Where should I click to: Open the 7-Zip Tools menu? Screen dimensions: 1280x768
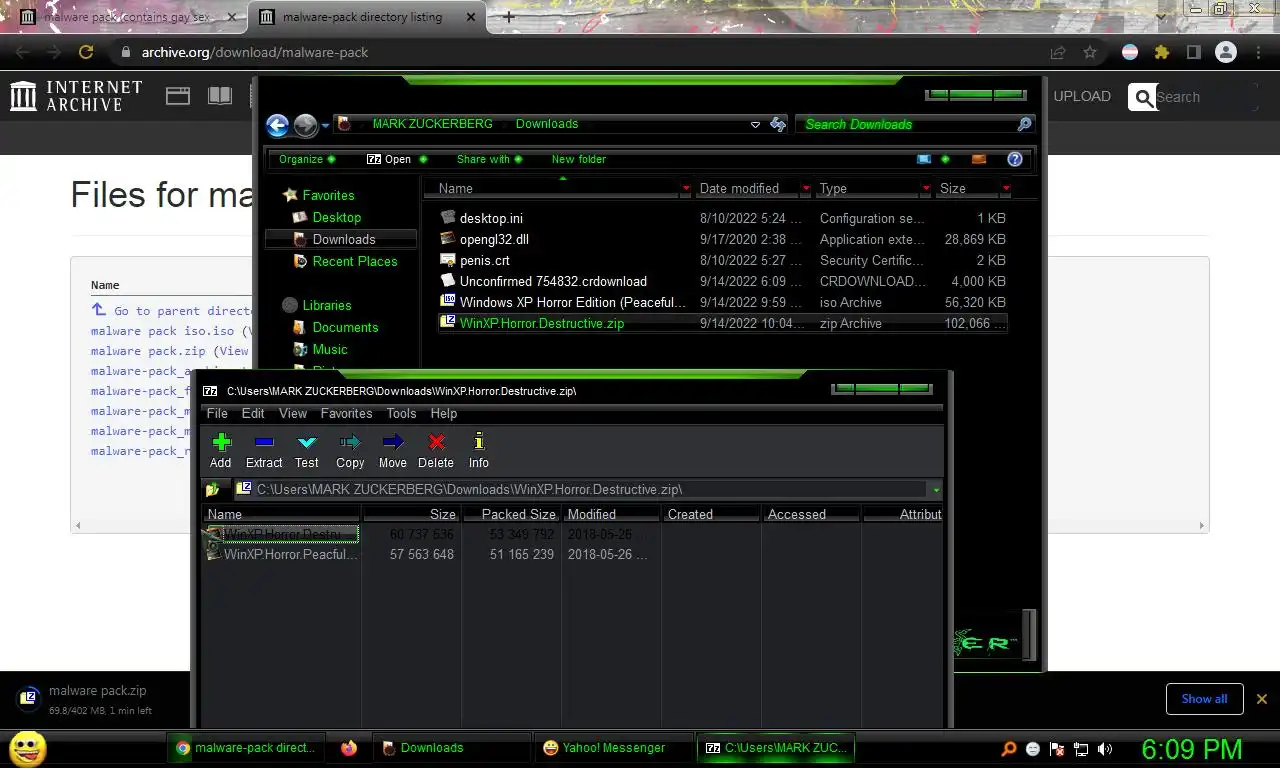[x=401, y=413]
